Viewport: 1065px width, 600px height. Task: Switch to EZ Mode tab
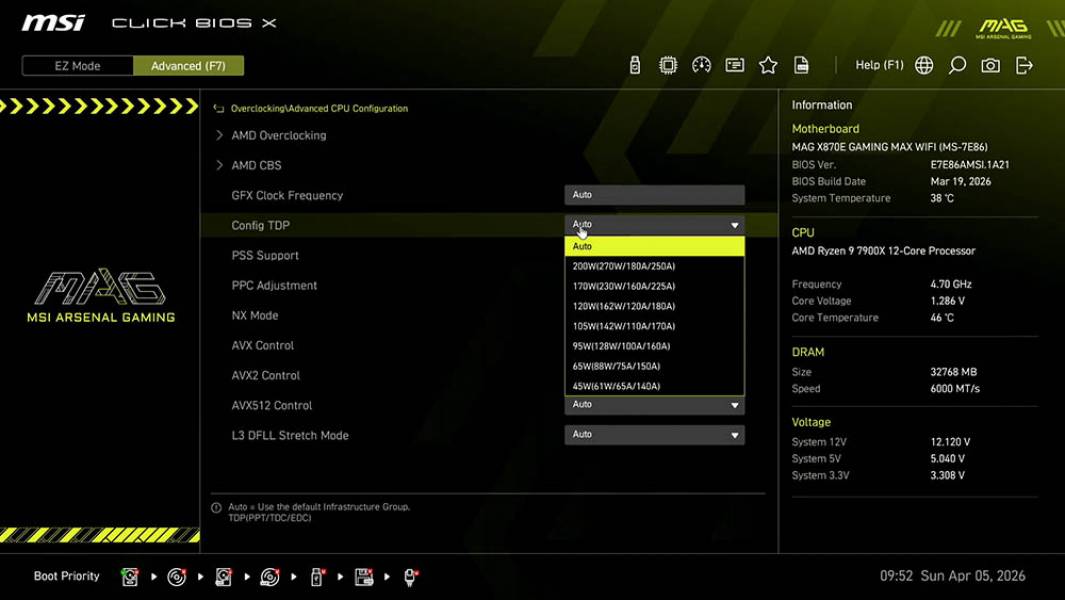[x=76, y=65]
